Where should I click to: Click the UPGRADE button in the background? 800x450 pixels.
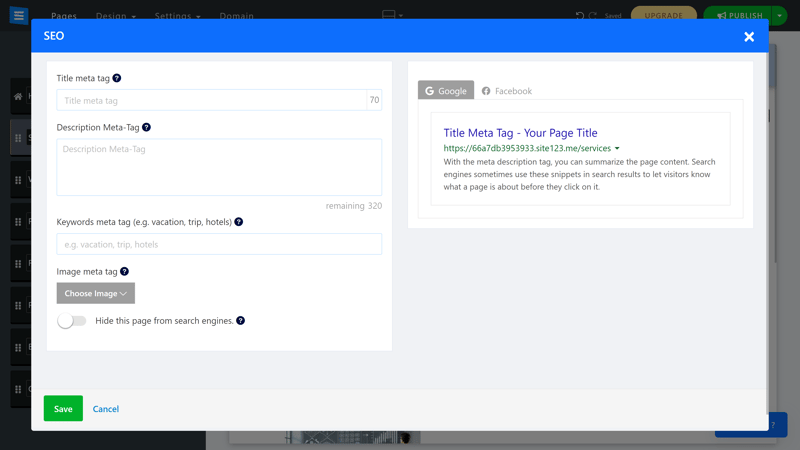pos(663,15)
